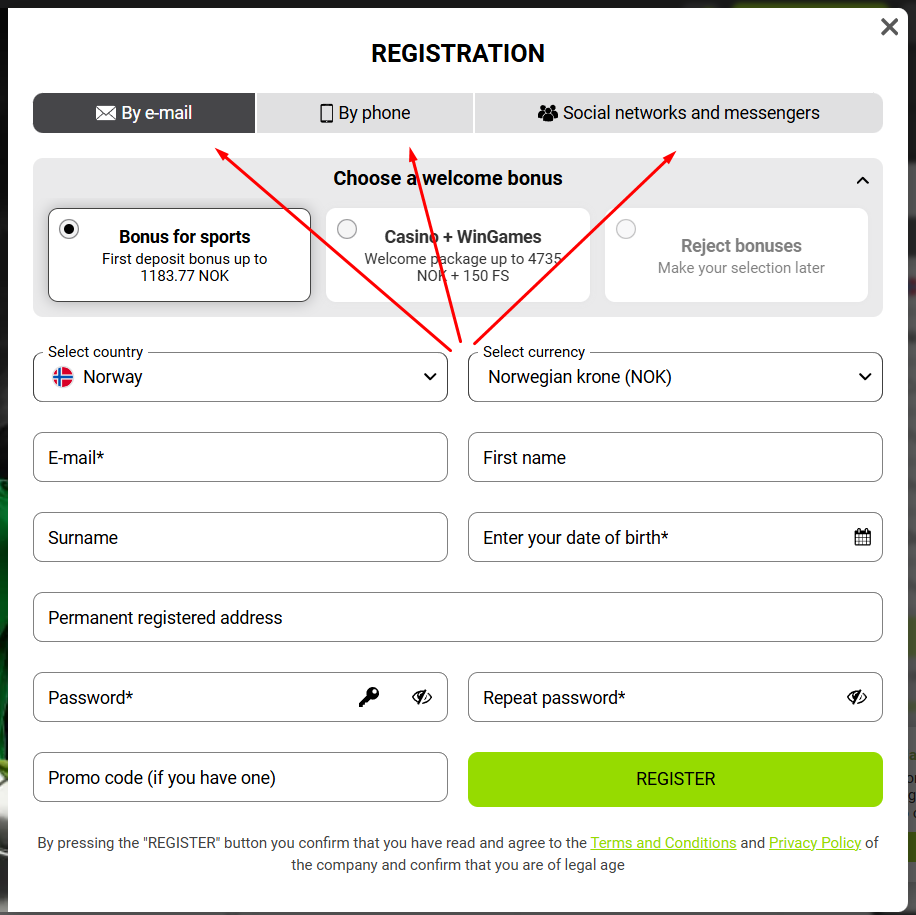Collapse the Choose a welcome bonus section

click(x=862, y=181)
